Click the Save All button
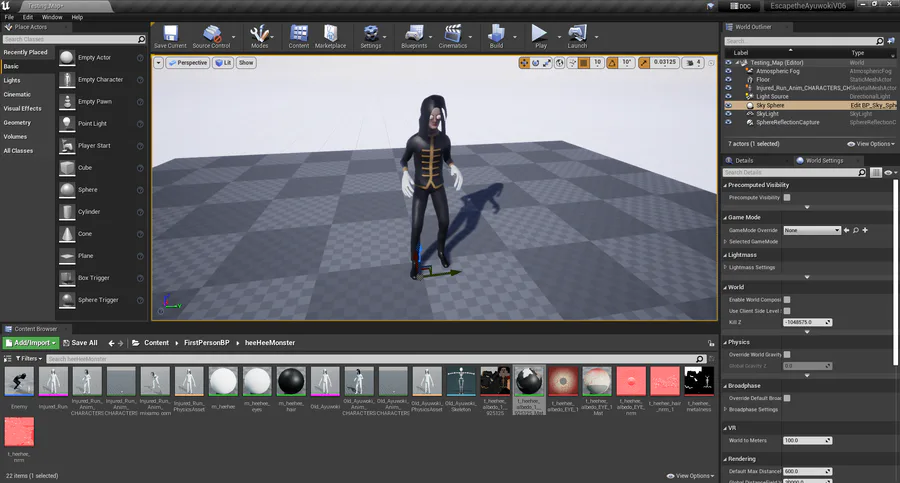Screen dimensions: 900x483 [78, 343]
